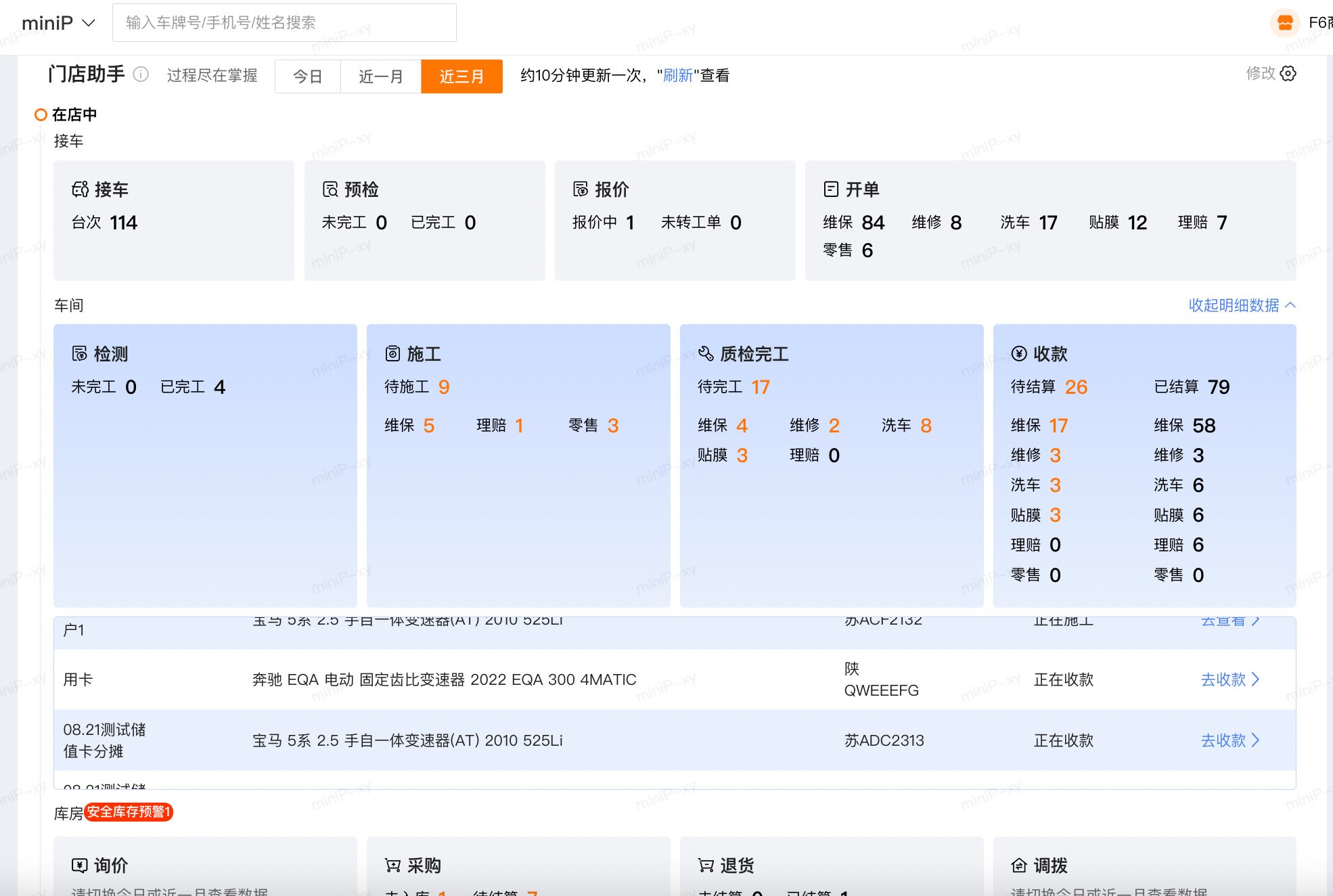Click 施工 待施工 count 9
This screenshot has height=896, width=1333.
click(444, 387)
